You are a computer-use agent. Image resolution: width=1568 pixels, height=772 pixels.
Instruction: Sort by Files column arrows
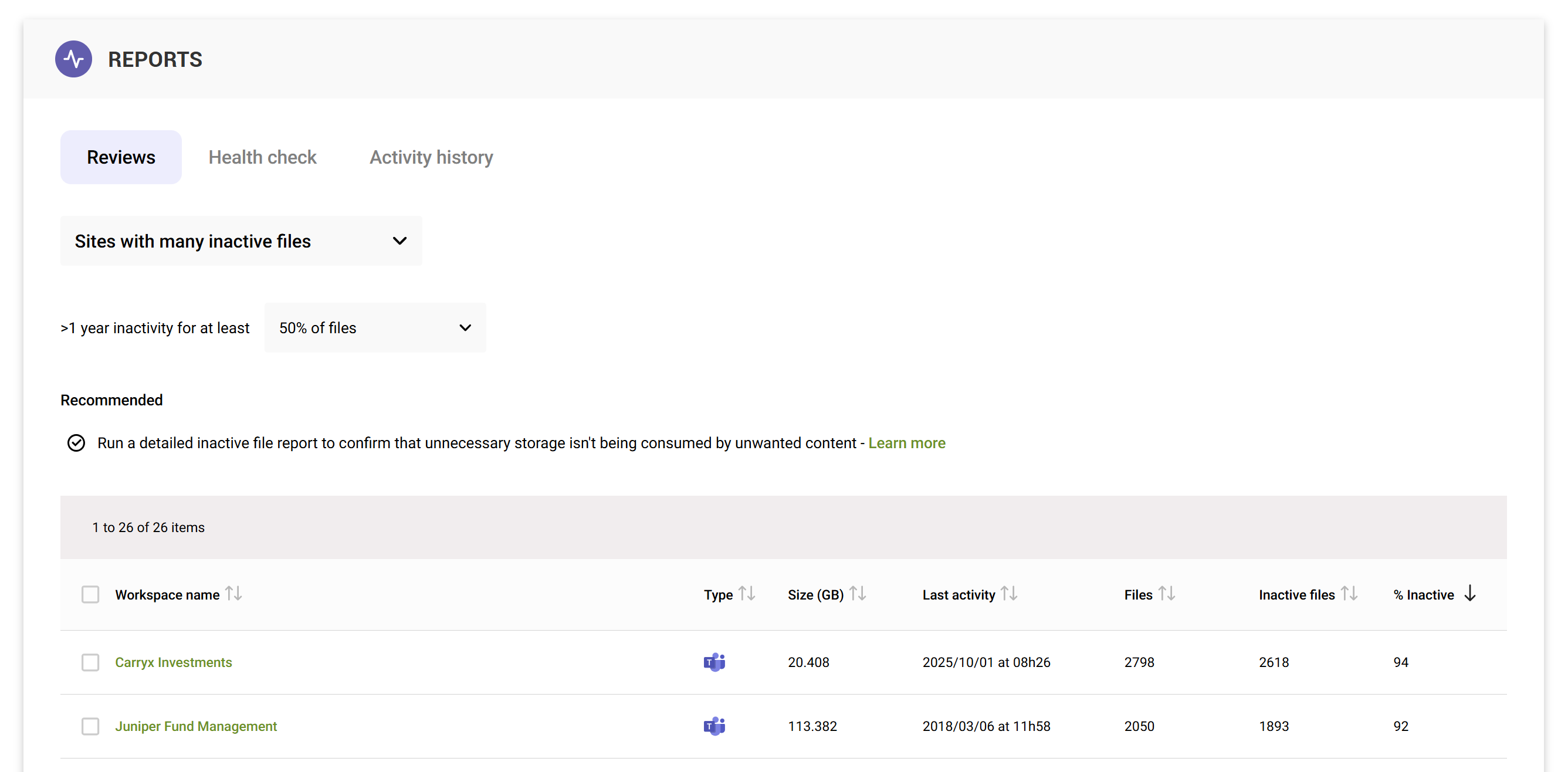pyautogui.click(x=1167, y=594)
